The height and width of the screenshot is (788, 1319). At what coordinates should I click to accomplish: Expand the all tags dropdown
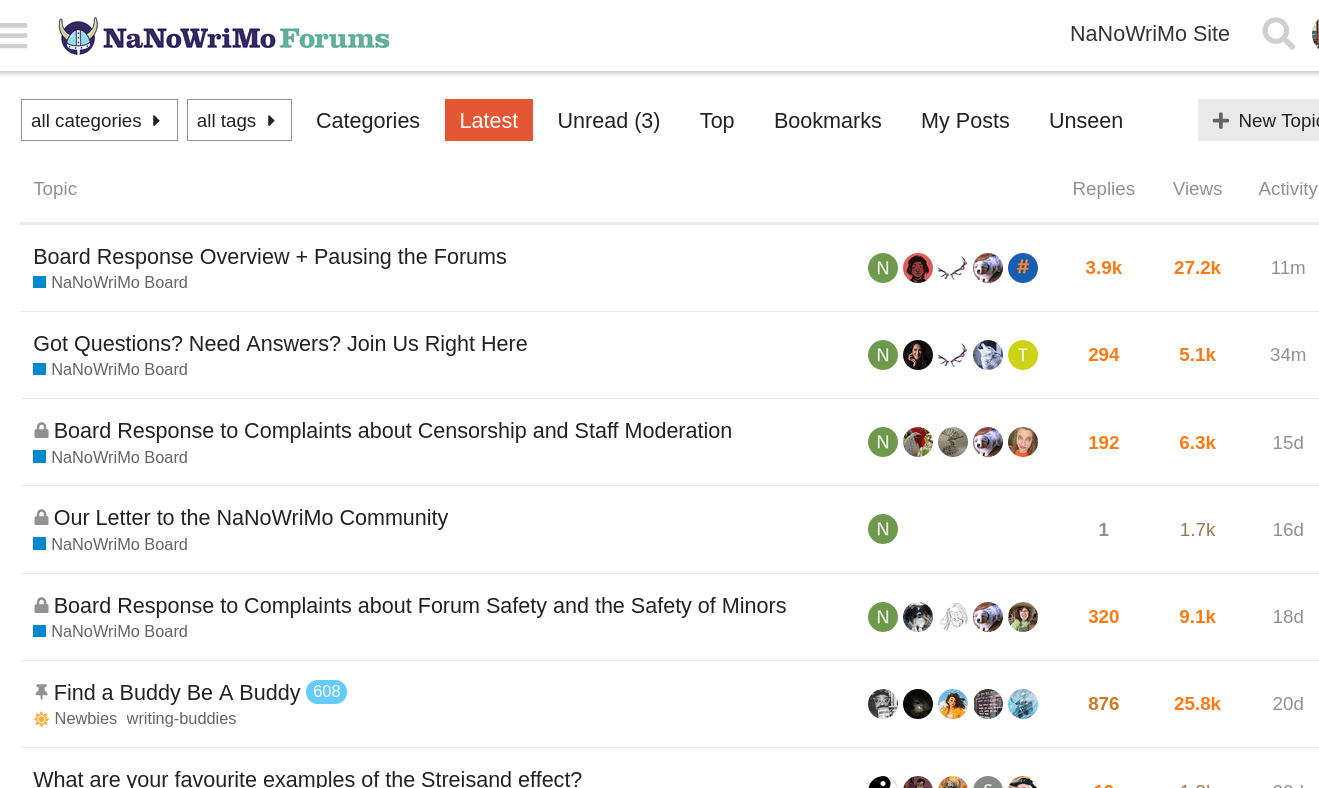(x=239, y=120)
